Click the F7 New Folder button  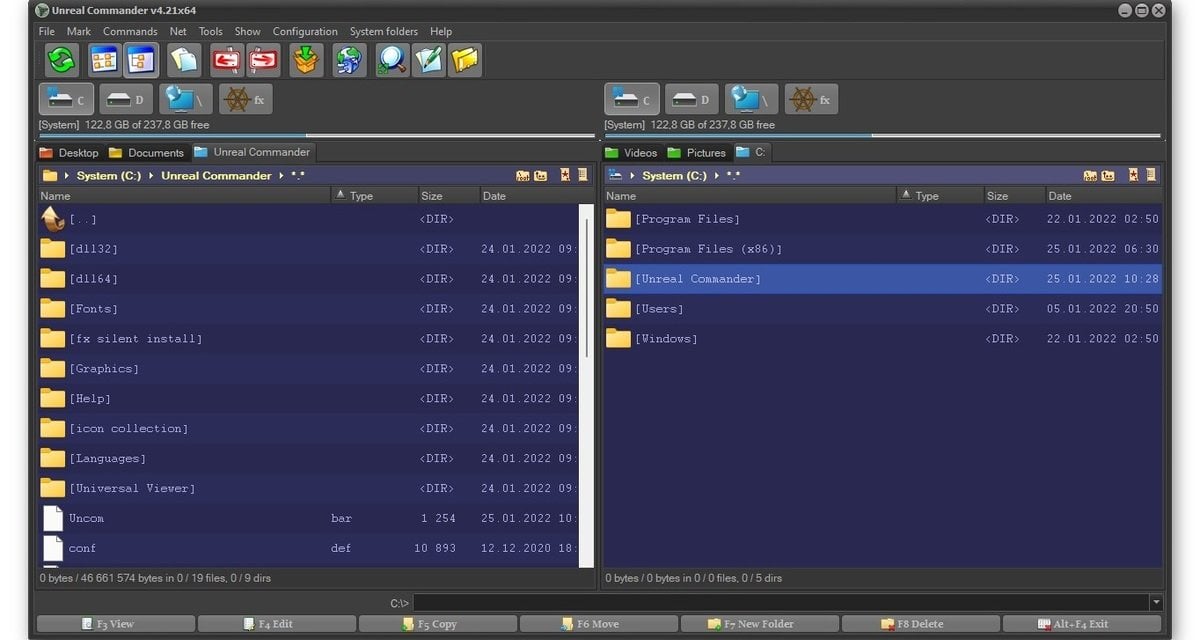click(x=759, y=624)
